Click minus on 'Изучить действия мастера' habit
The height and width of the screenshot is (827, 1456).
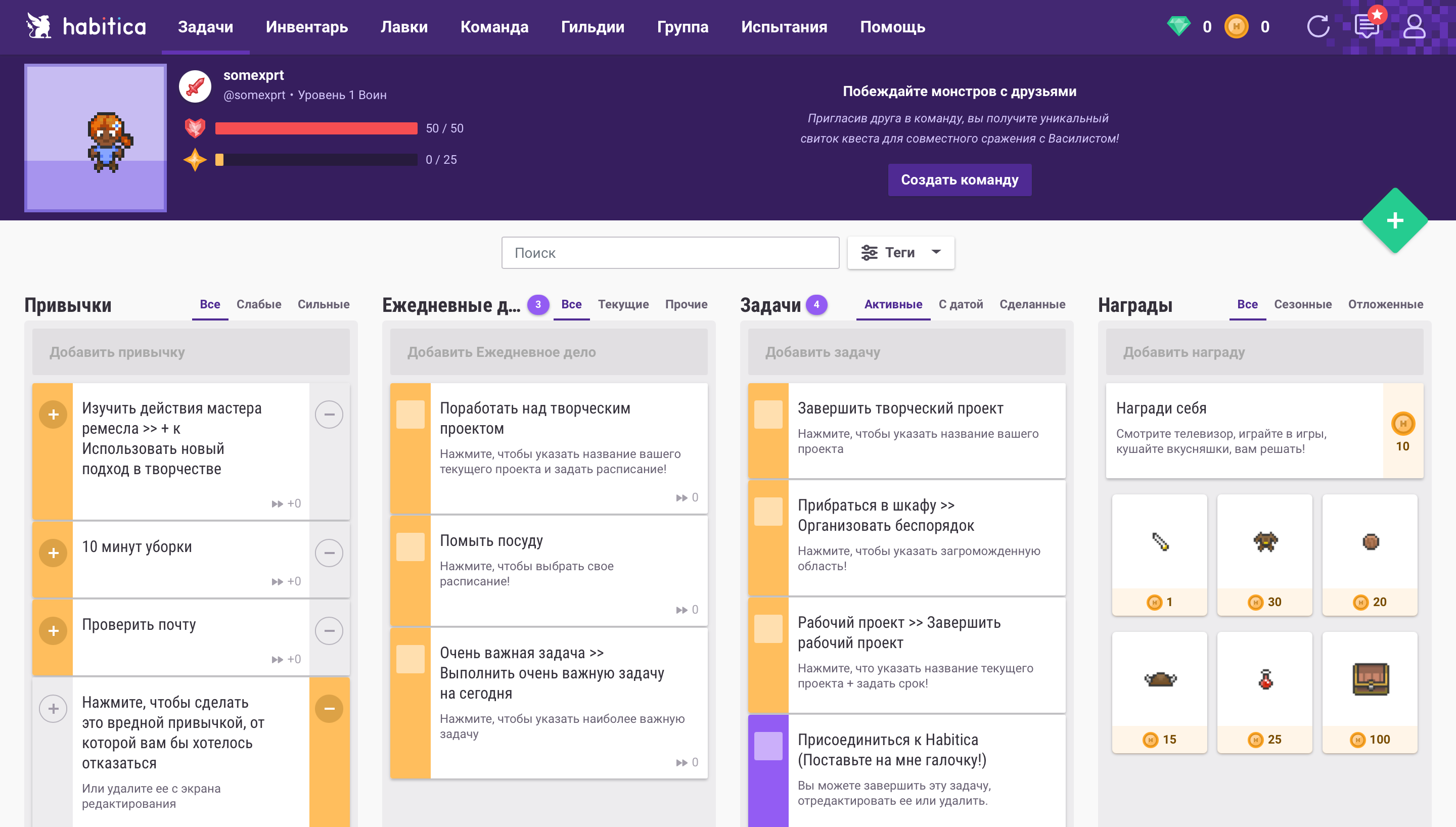point(329,415)
